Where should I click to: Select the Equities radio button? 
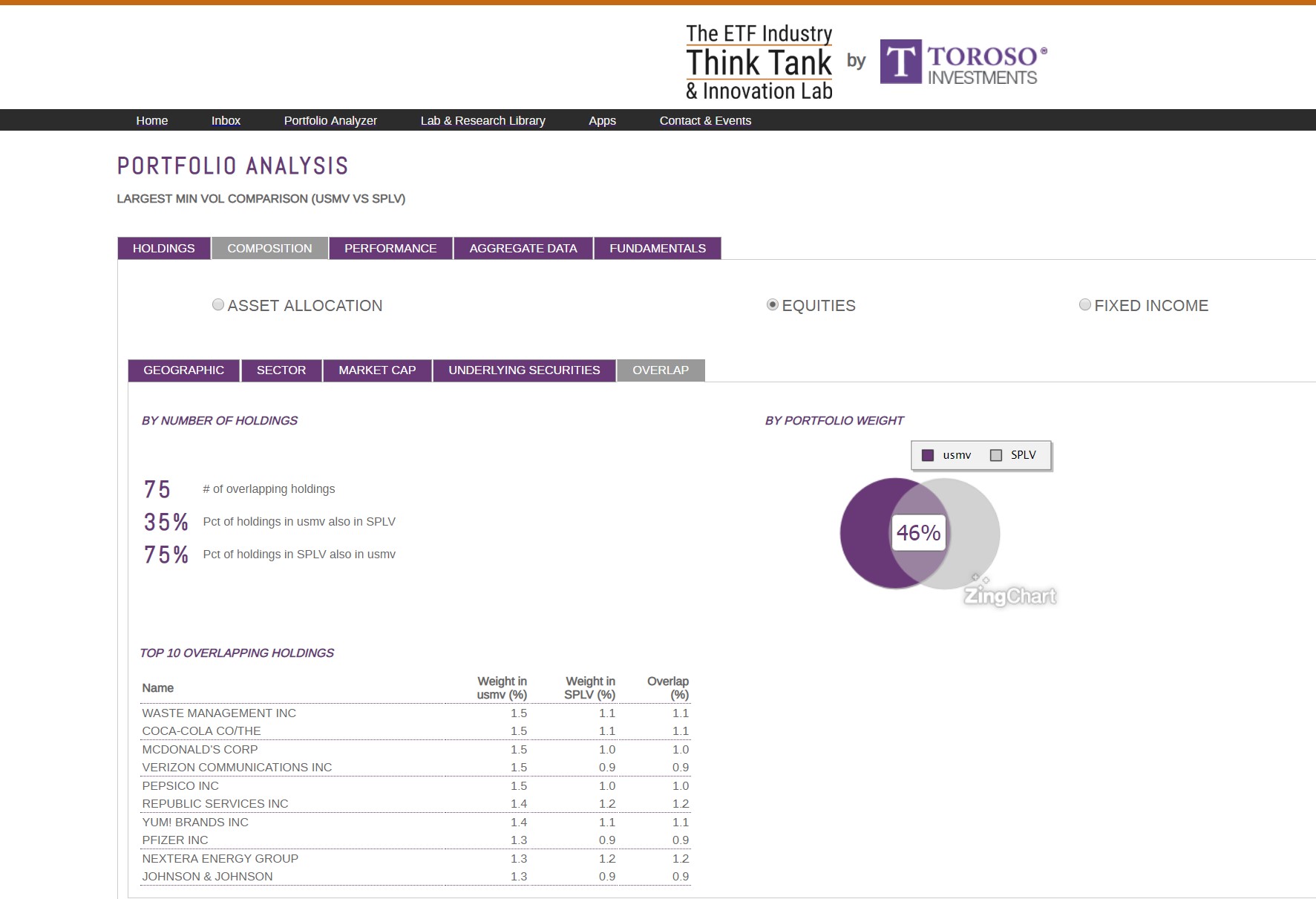(x=773, y=304)
